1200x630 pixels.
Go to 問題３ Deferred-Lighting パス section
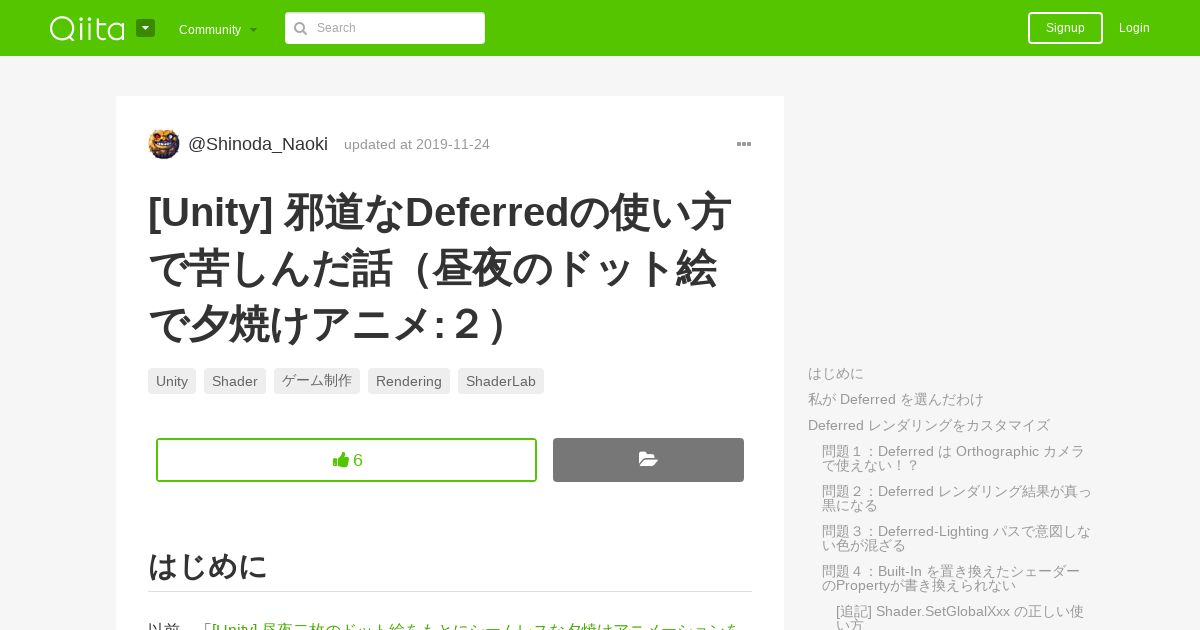pos(957,538)
